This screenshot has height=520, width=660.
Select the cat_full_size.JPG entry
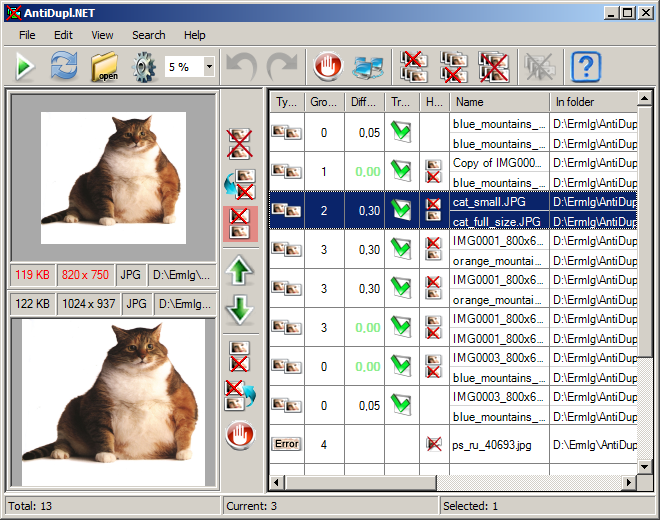(497, 221)
